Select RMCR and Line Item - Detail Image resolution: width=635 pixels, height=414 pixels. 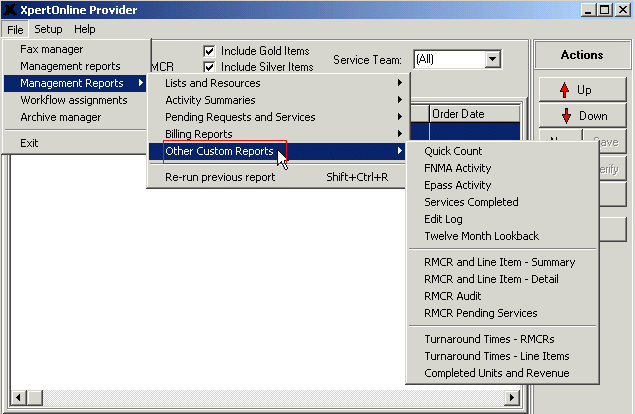502,279
